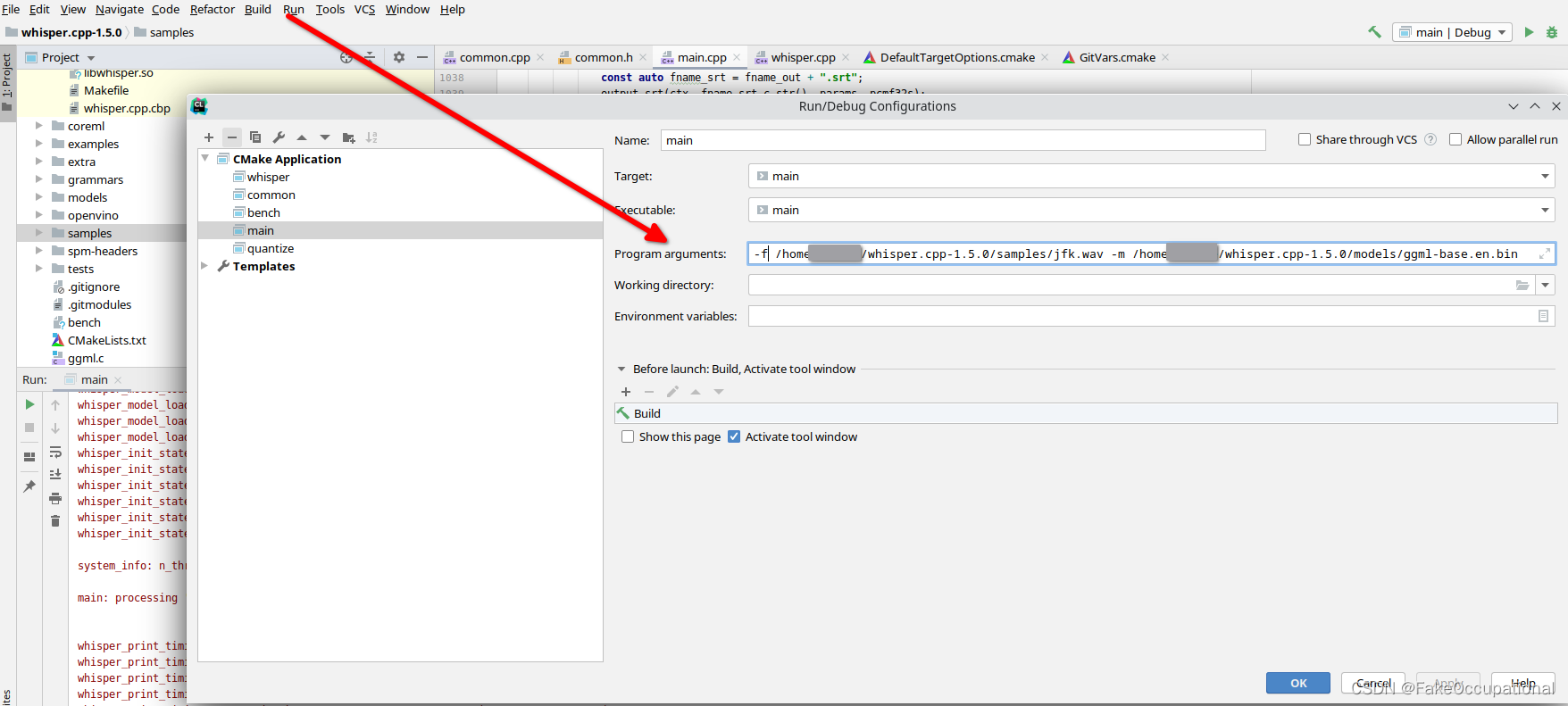Select the bench configuration
Viewport: 1568px width, 706px height.
click(263, 212)
